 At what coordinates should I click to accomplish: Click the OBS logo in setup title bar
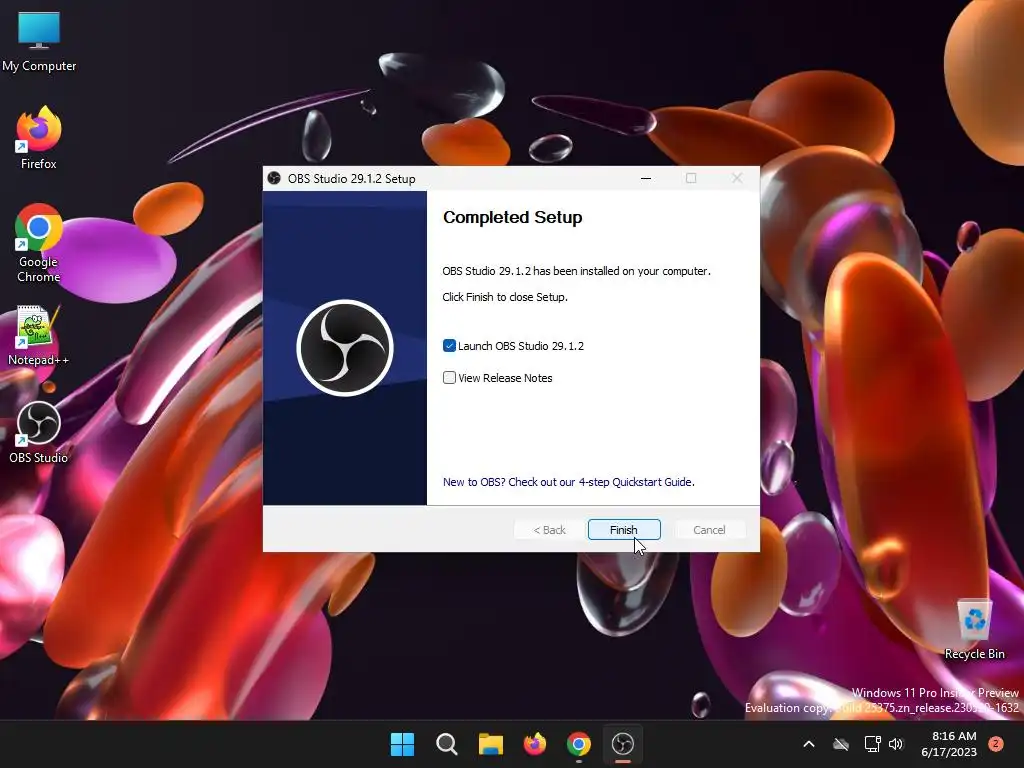(274, 178)
